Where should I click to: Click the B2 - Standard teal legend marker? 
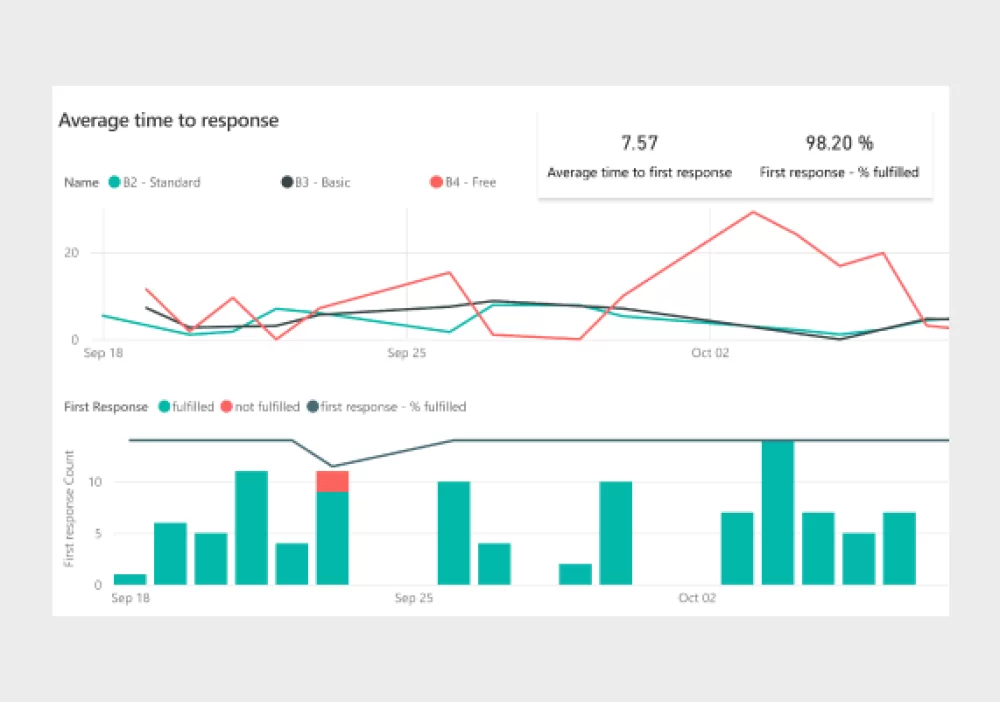point(114,182)
